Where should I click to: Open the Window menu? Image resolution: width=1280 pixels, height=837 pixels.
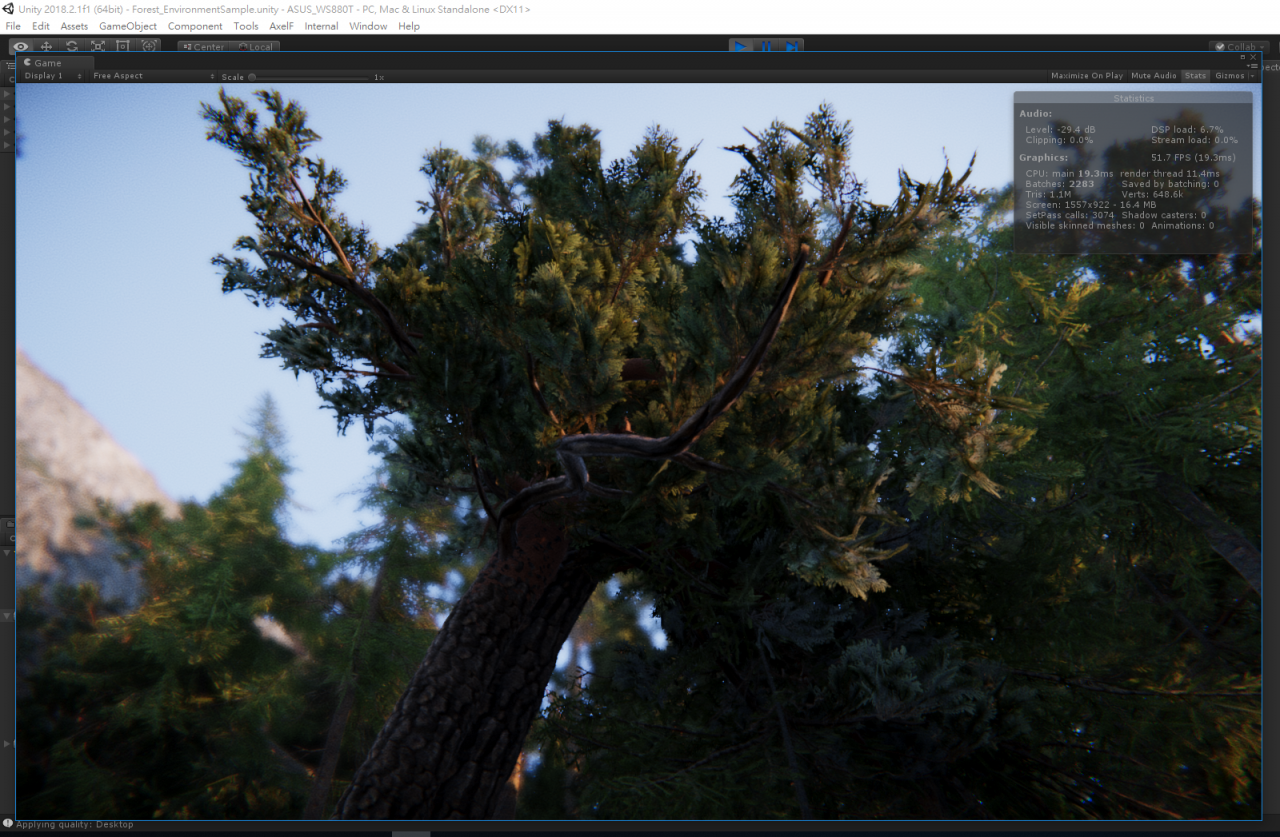tap(368, 26)
